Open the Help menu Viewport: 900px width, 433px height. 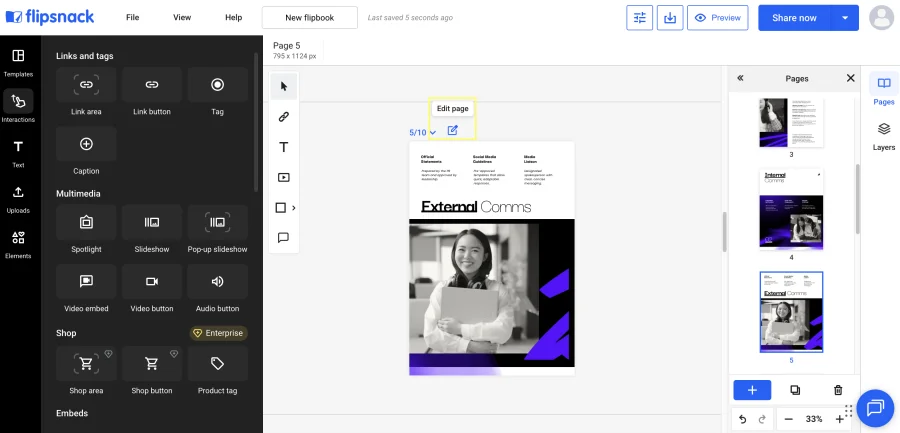coord(234,18)
